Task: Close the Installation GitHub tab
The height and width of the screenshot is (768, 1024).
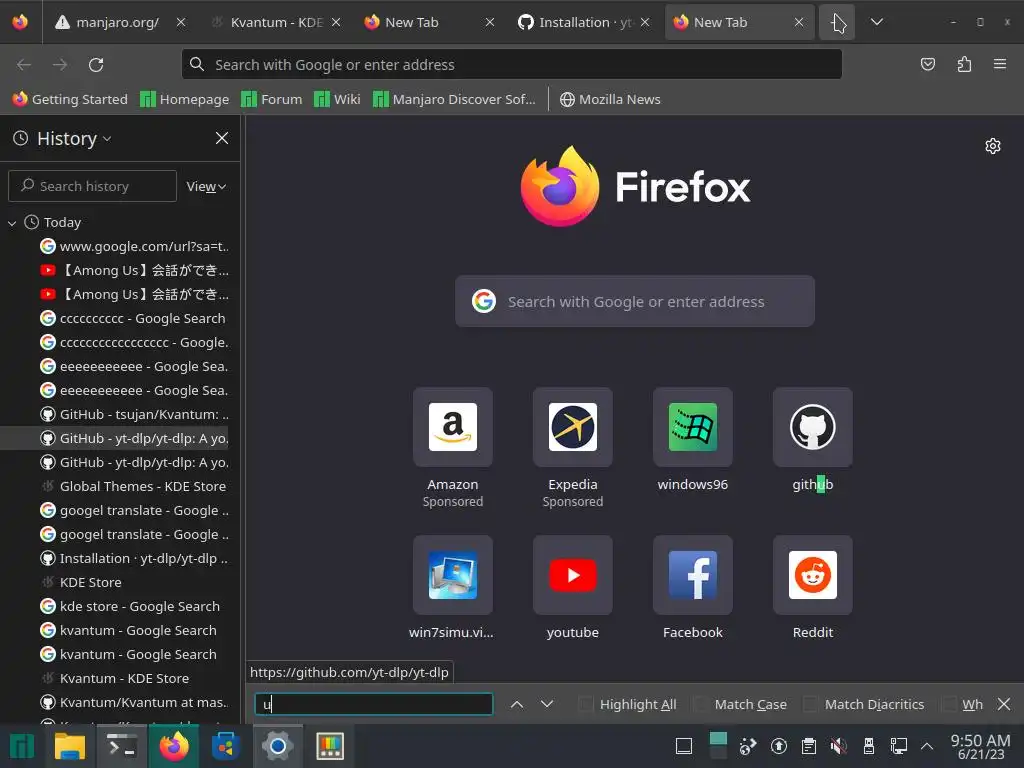Action: (x=645, y=22)
